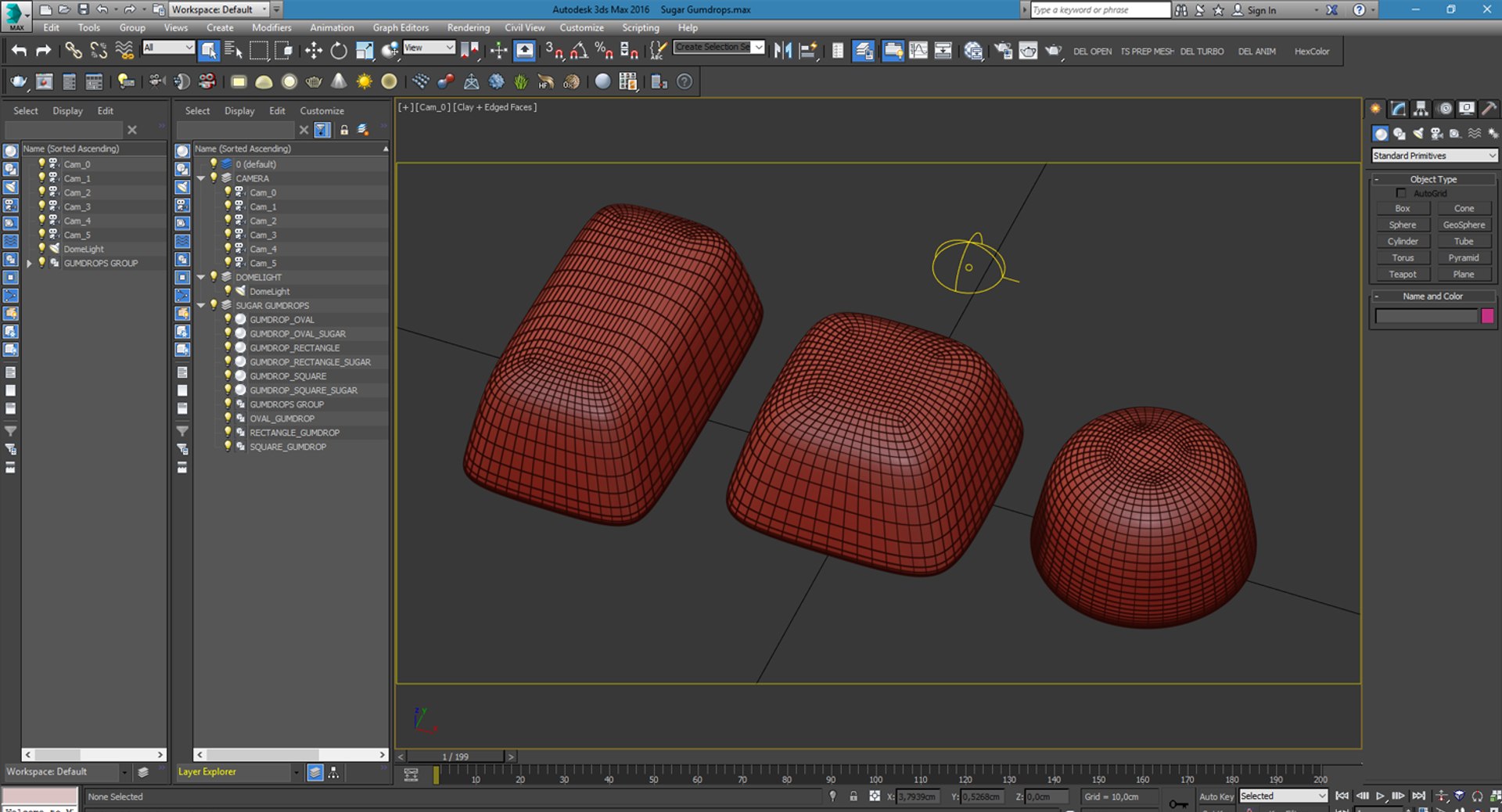Toggle the Auto Key animation mode

(1216, 796)
